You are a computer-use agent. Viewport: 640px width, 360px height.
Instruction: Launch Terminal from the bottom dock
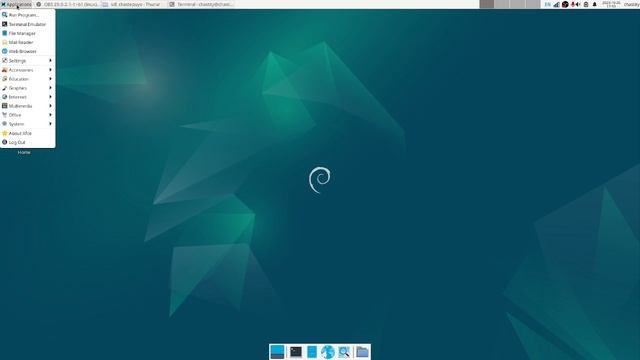click(x=296, y=352)
